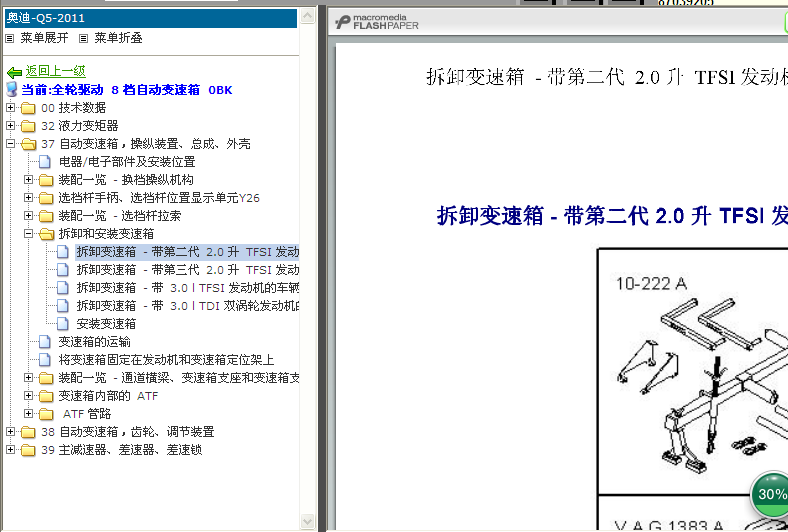
Task: Click the open folder icon for 37 自动变速箱
Action: 28,144
